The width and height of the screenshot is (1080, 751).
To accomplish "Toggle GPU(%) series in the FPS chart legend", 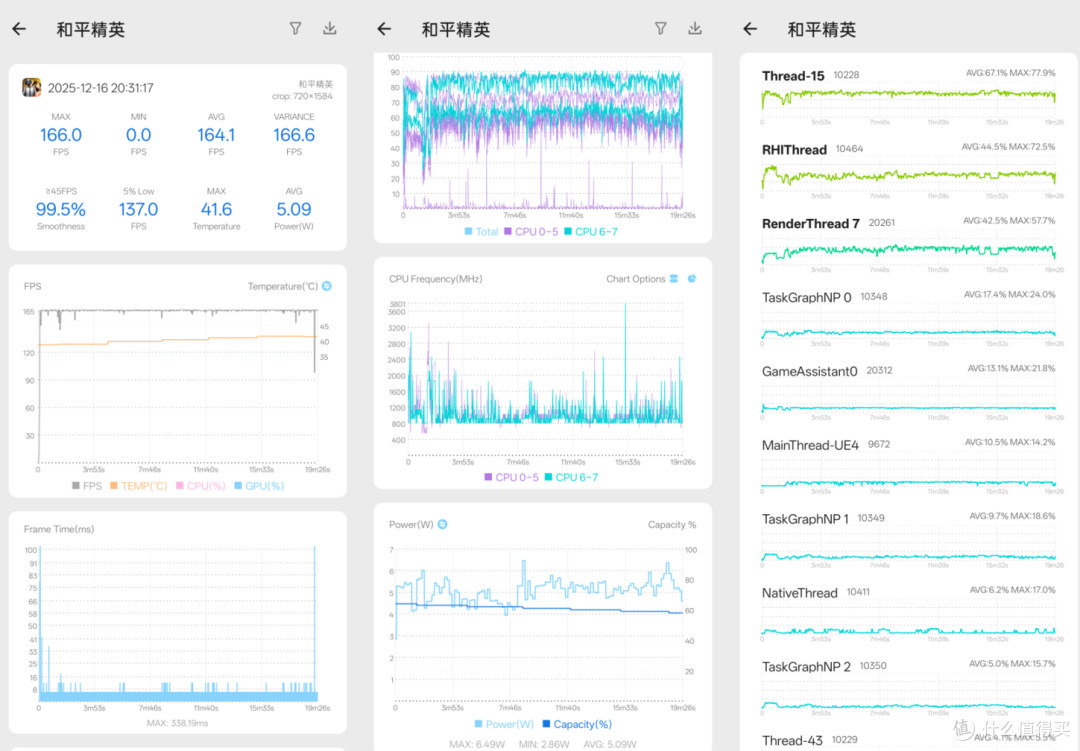I will (259, 486).
